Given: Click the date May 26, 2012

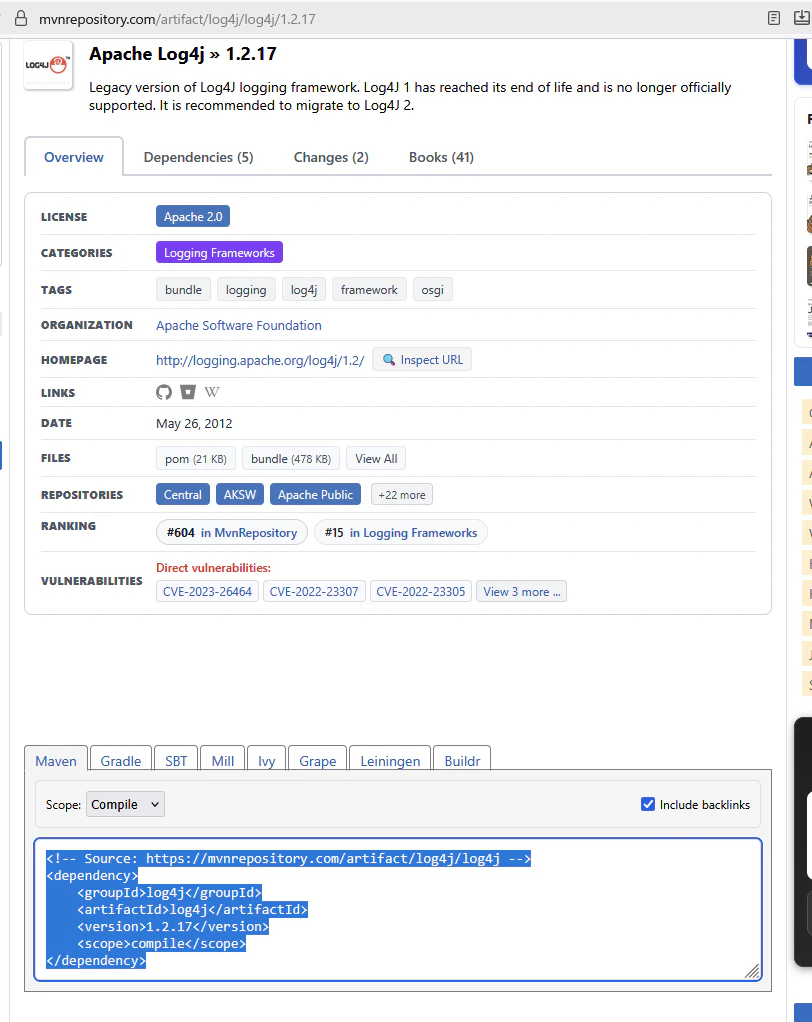Looking at the screenshot, I should point(194,424).
